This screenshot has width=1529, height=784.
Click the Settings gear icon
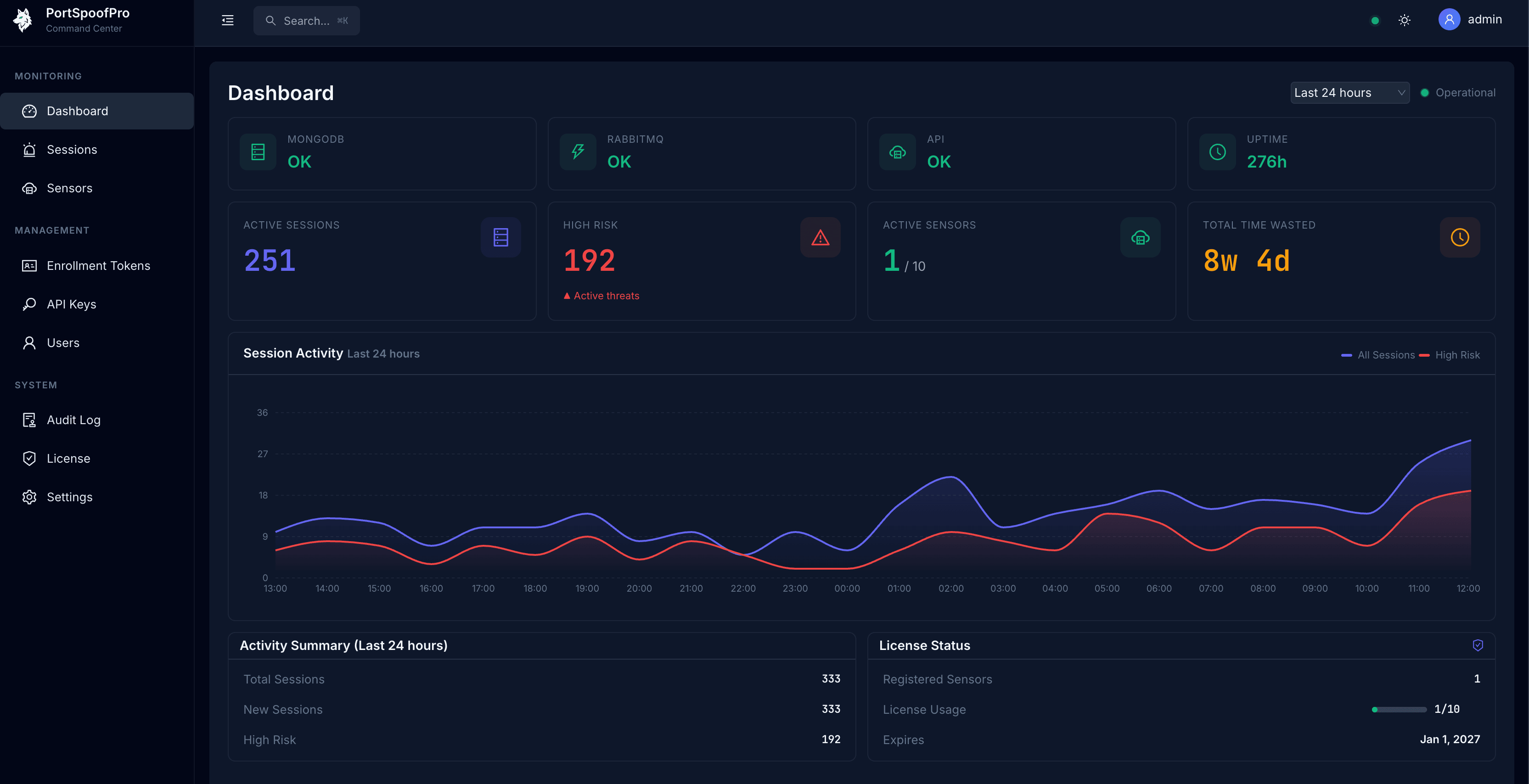[30, 497]
